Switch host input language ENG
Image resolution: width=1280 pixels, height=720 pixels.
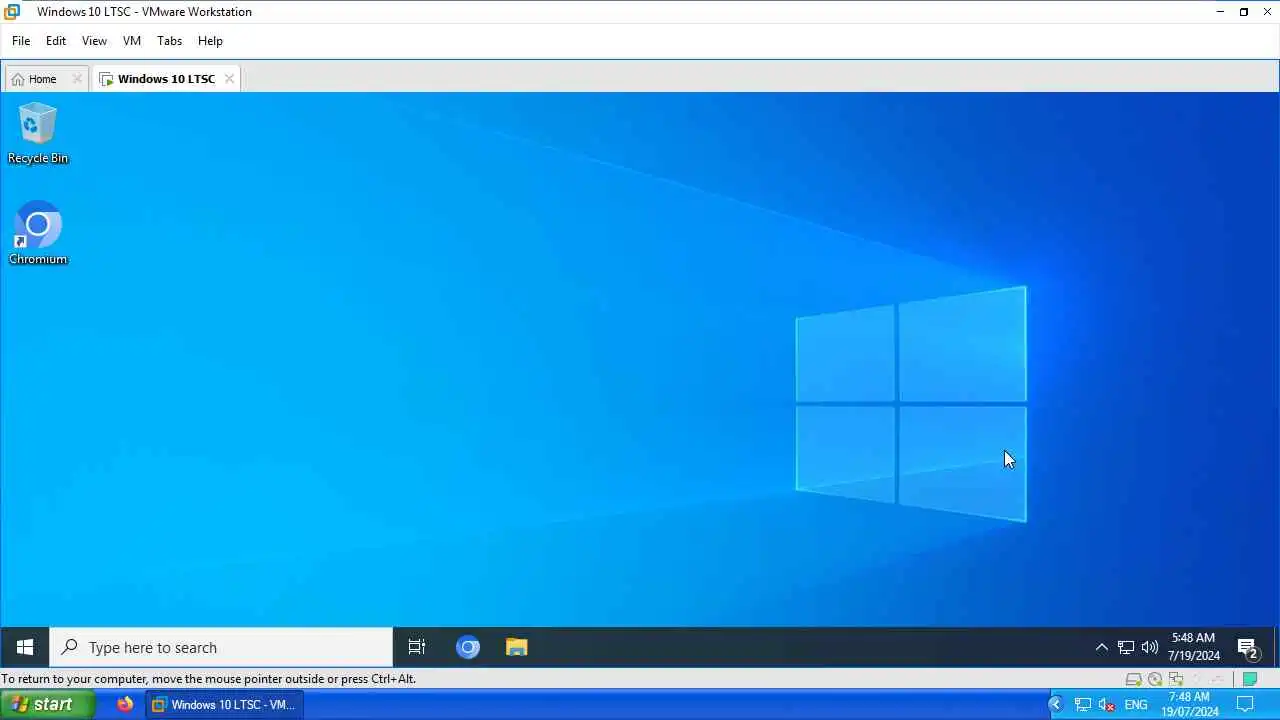click(1136, 705)
